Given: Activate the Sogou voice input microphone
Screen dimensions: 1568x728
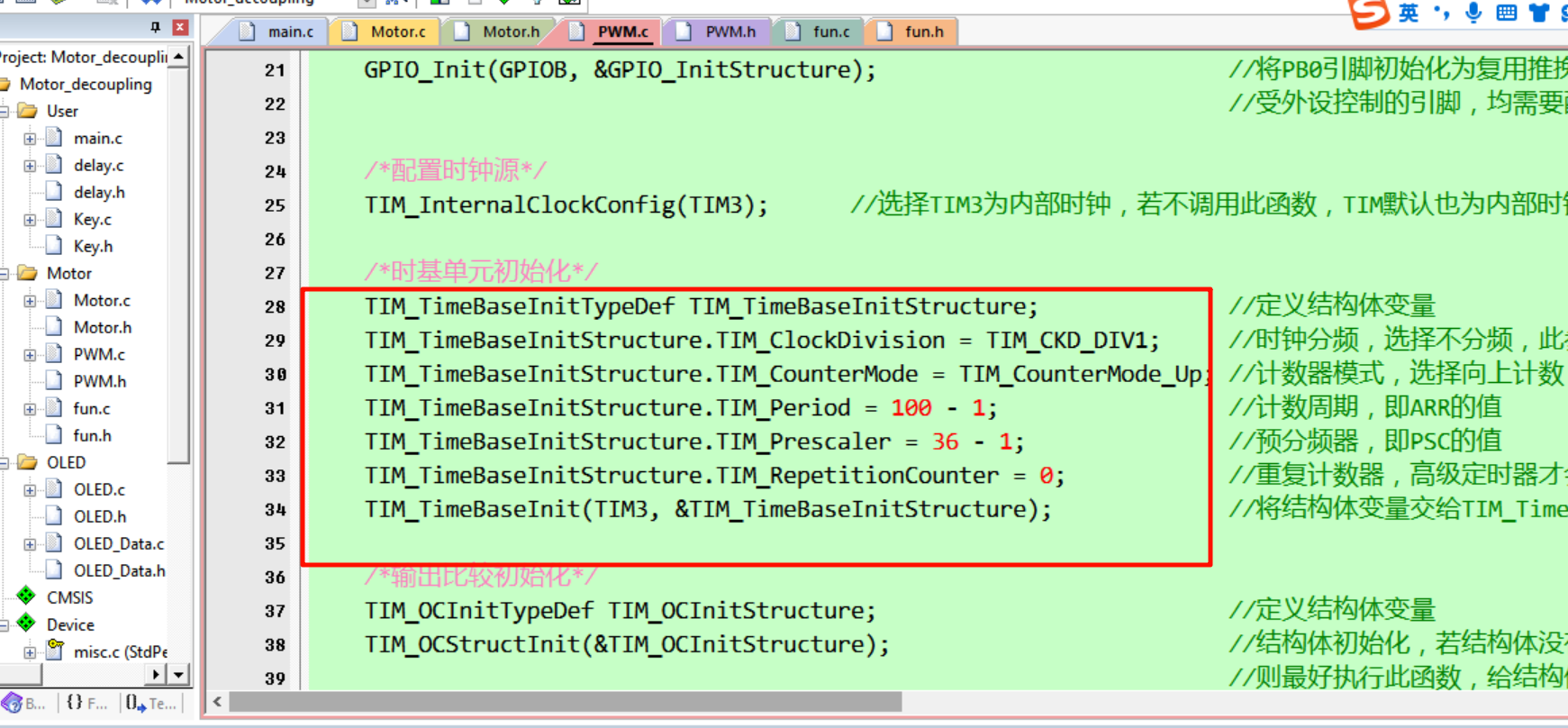Looking at the screenshot, I should click(1473, 13).
